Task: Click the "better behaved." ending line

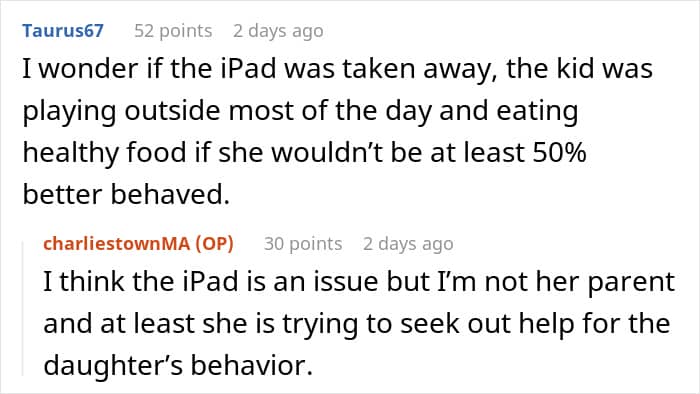Action: (126, 195)
